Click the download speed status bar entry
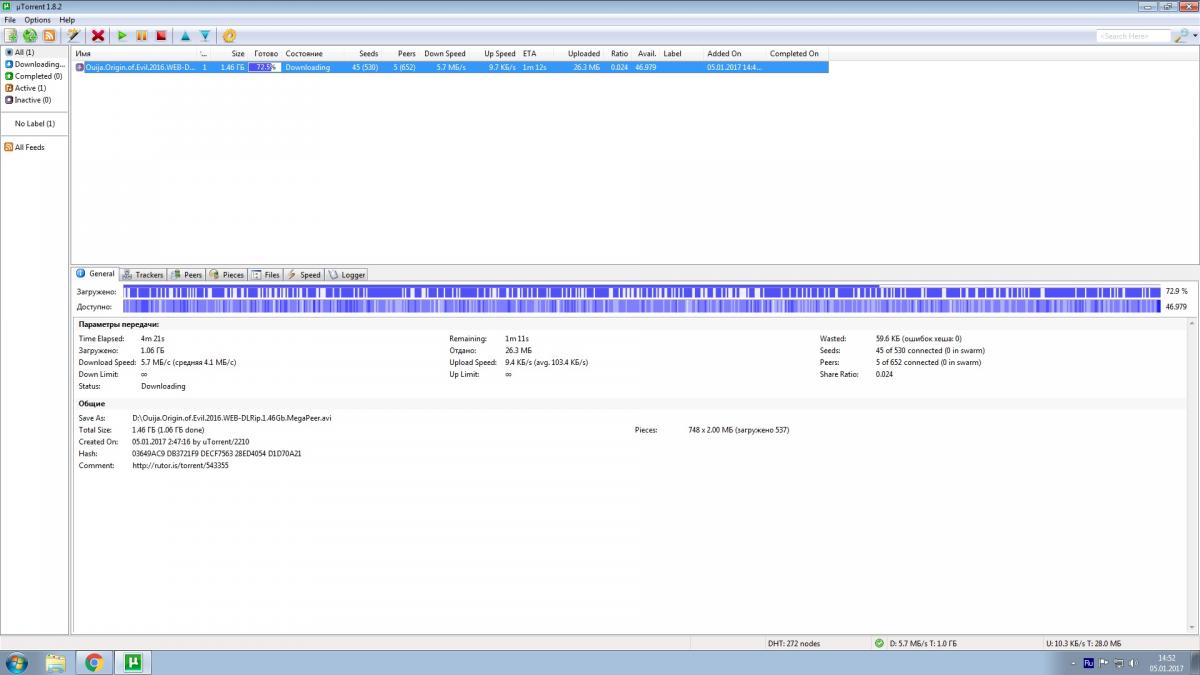Screen dimensions: 1200x675 pos(923,643)
